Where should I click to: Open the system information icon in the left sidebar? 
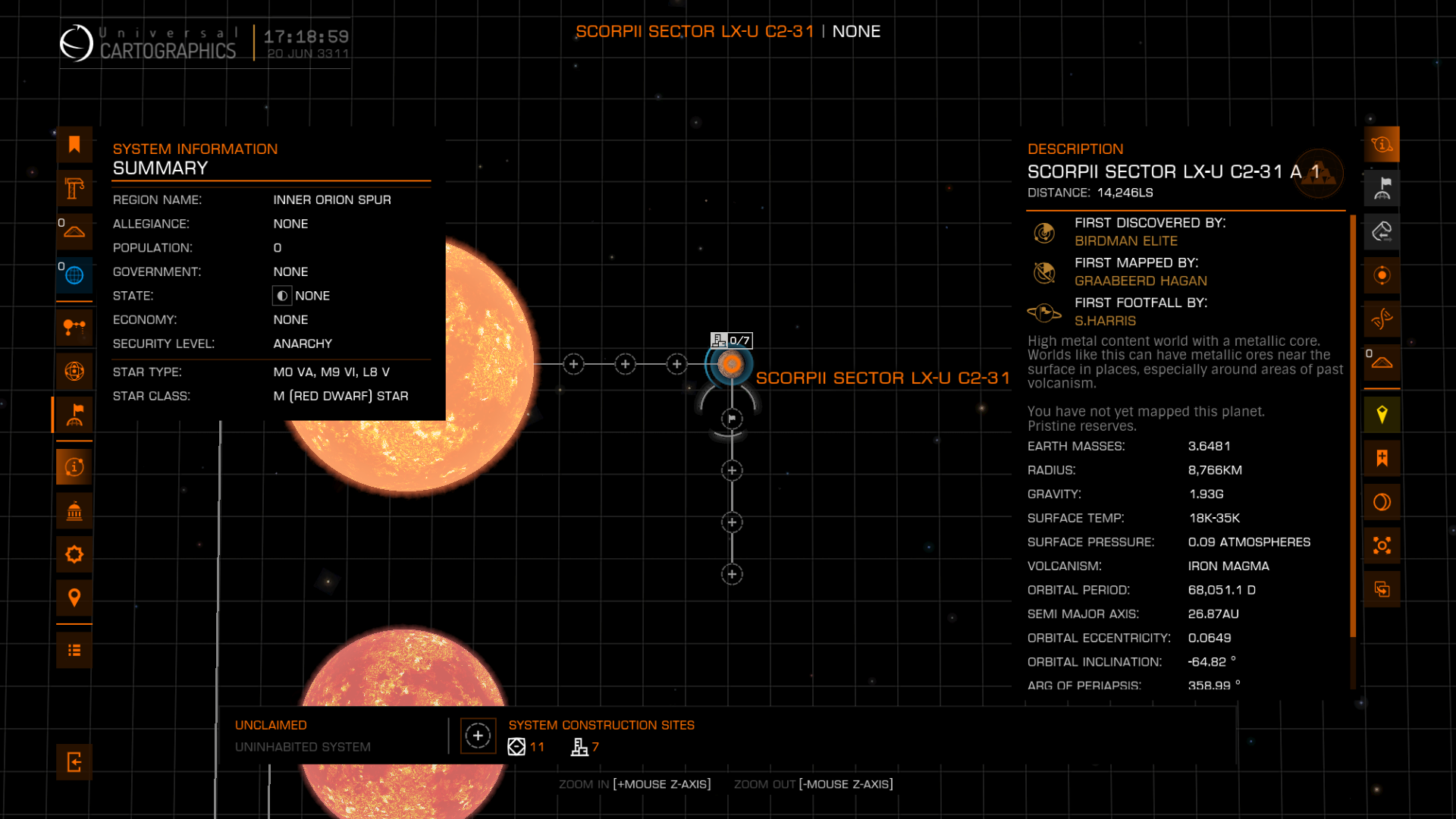(x=74, y=467)
